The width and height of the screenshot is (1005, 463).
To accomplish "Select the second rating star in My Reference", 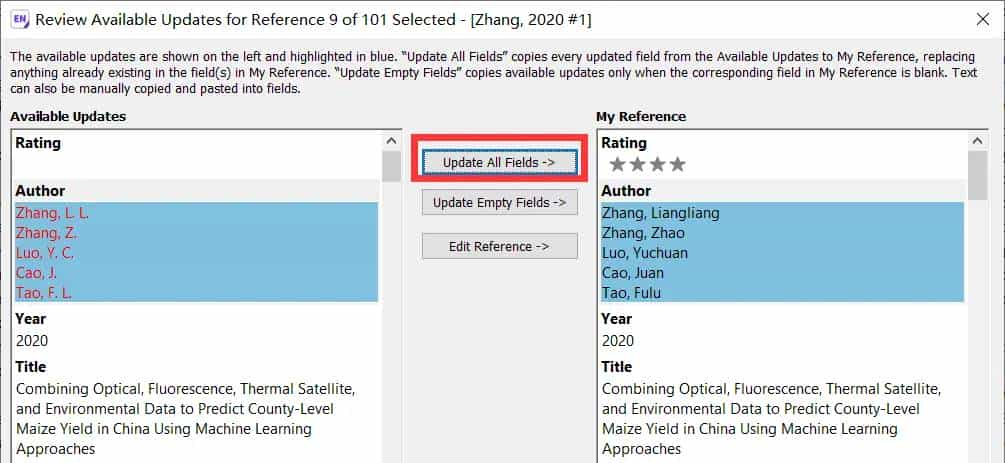I will click(638, 164).
